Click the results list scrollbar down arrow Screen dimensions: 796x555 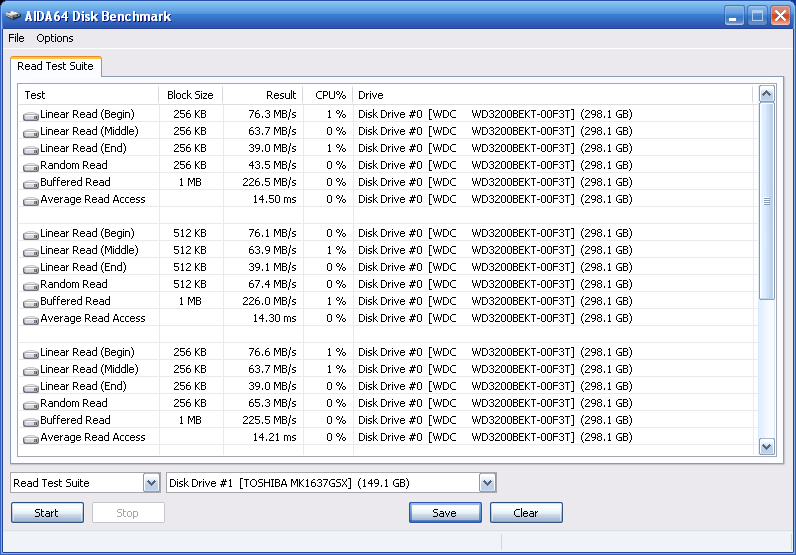[x=767, y=447]
